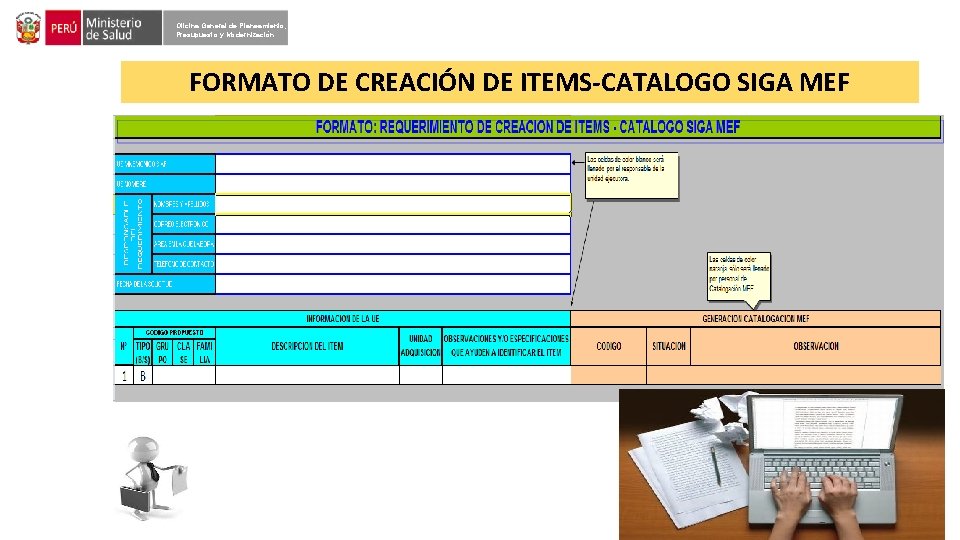
Task: Click the UE MNEMONICO SIAF label cell
Action: click(x=165, y=163)
